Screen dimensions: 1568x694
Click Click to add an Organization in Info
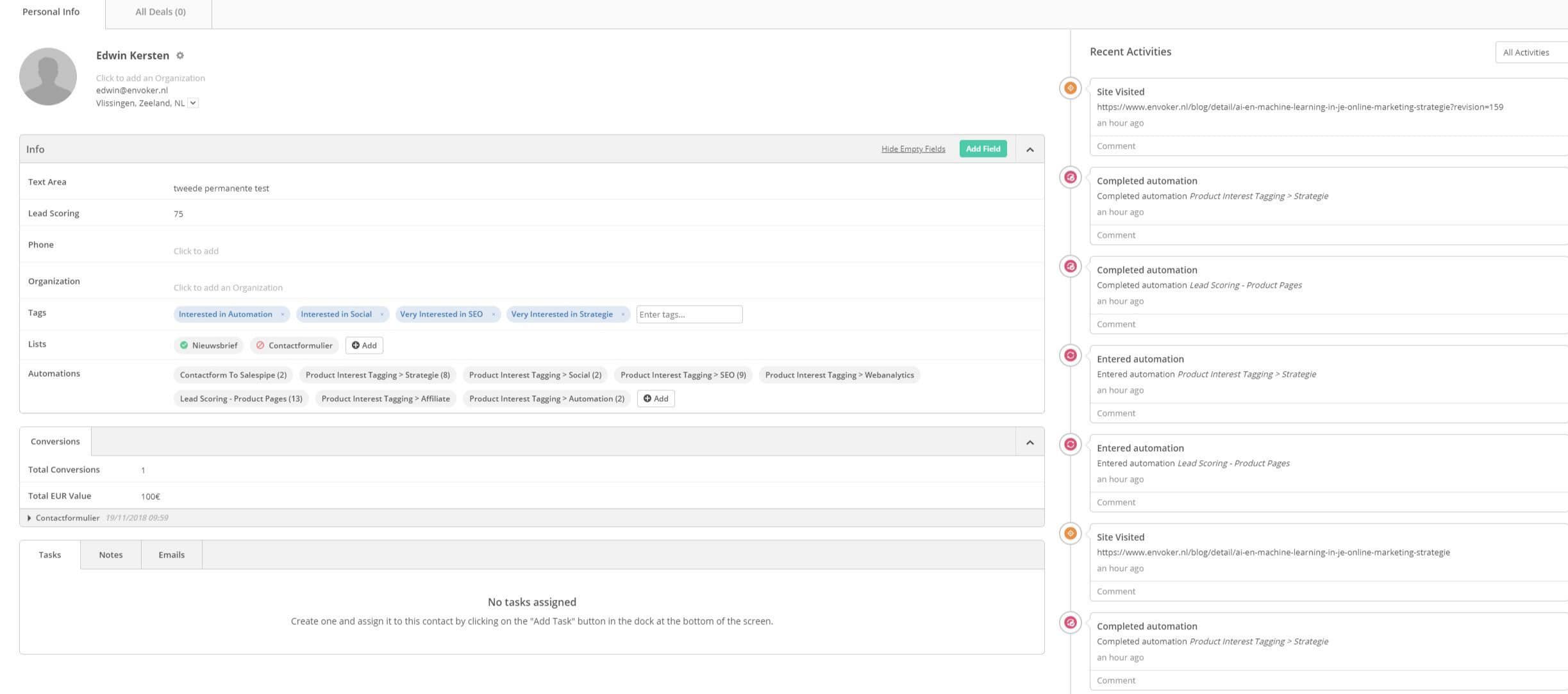point(228,288)
